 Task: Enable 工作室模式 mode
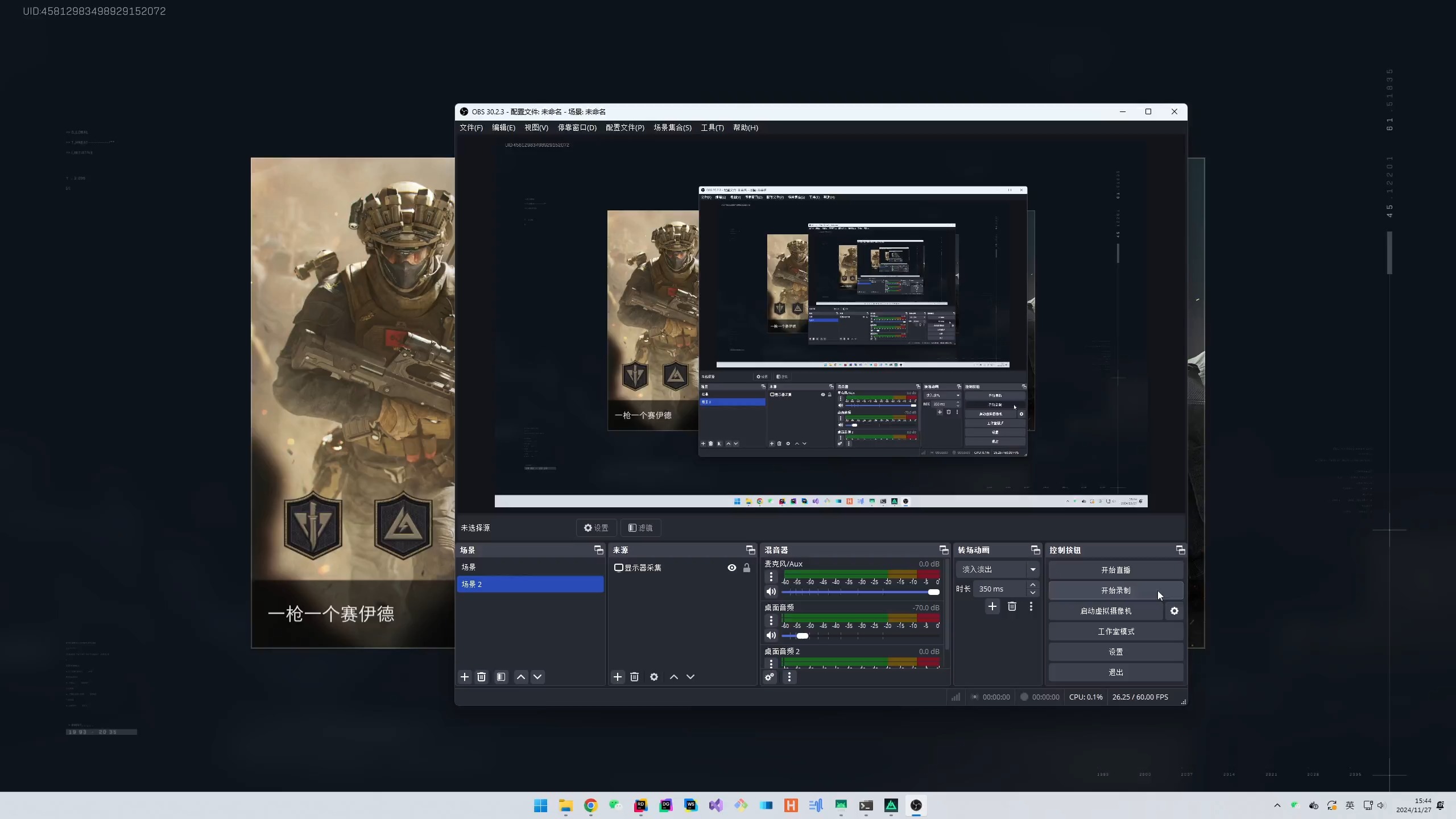pos(1115,631)
